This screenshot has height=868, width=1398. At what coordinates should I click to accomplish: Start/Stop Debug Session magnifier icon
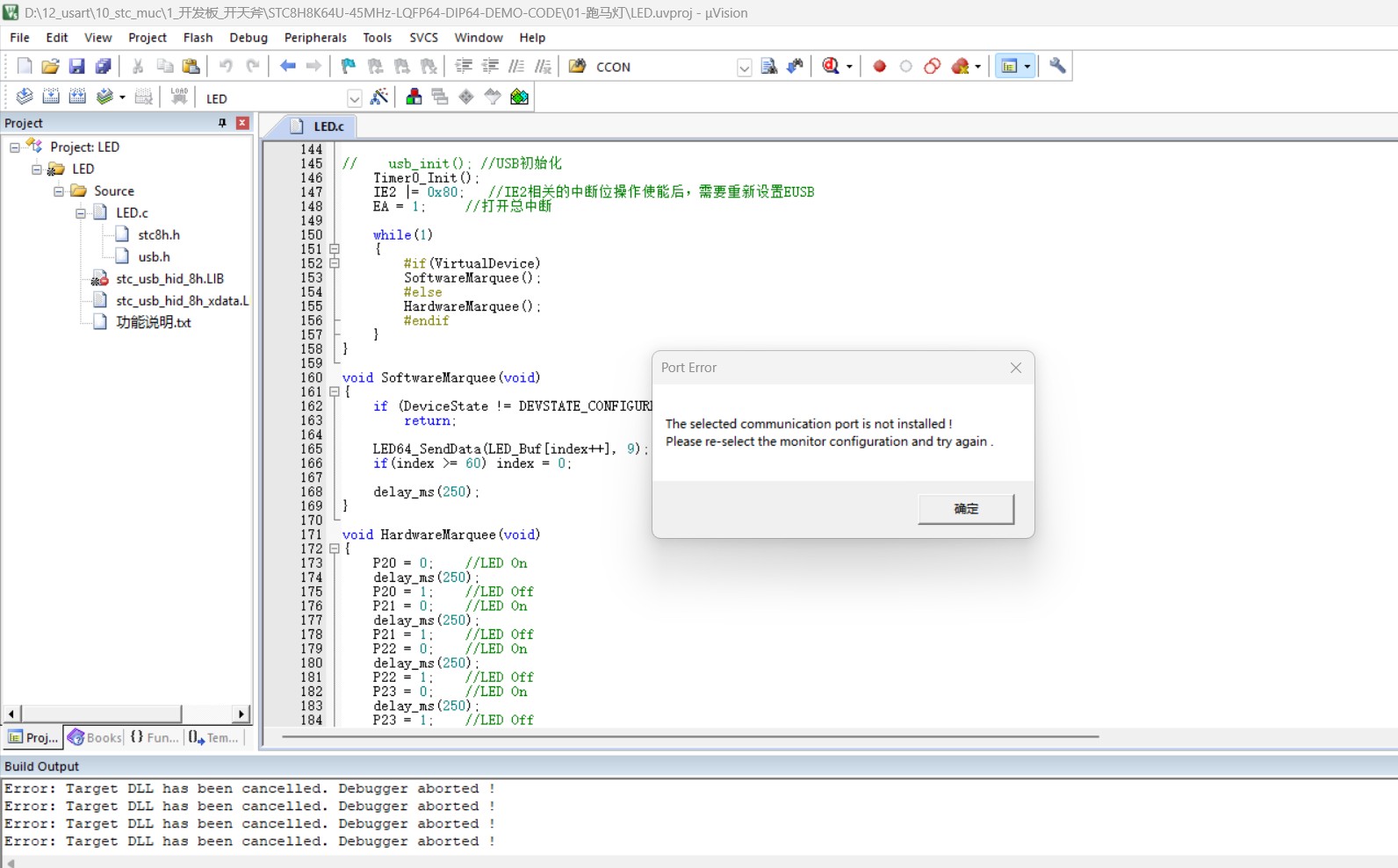click(x=831, y=67)
